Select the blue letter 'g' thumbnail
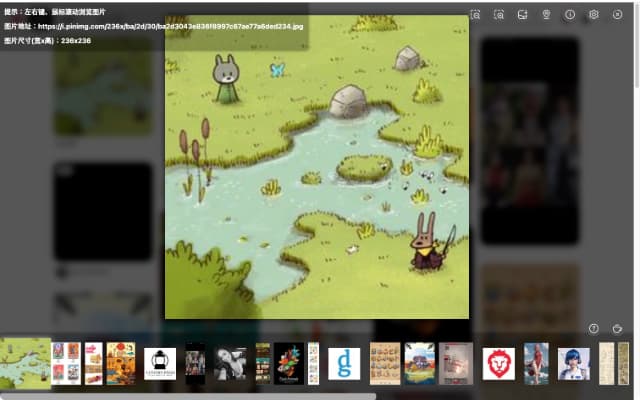This screenshot has width=640, height=400. point(344,363)
